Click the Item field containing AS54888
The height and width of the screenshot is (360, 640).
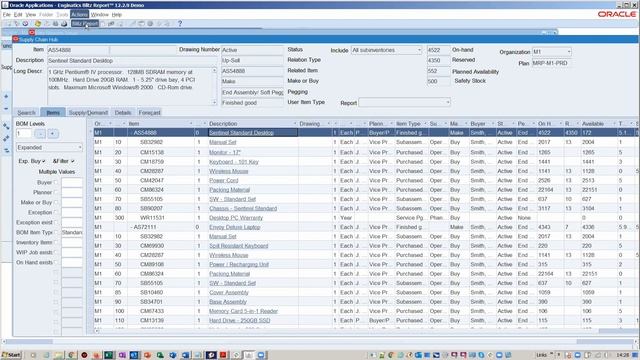(x=78, y=50)
